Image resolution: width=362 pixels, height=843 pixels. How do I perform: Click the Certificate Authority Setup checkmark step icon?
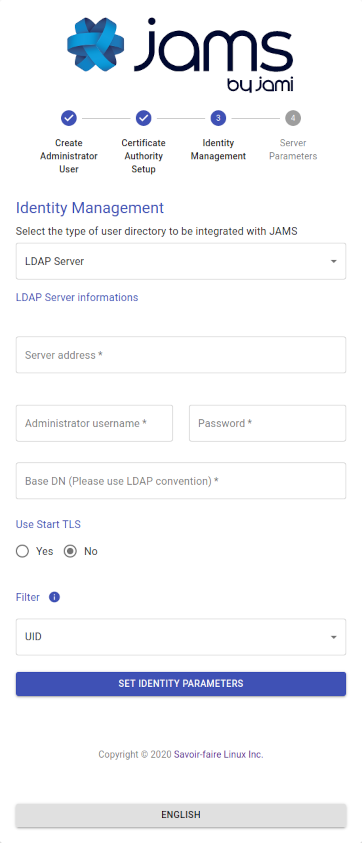coord(144,118)
